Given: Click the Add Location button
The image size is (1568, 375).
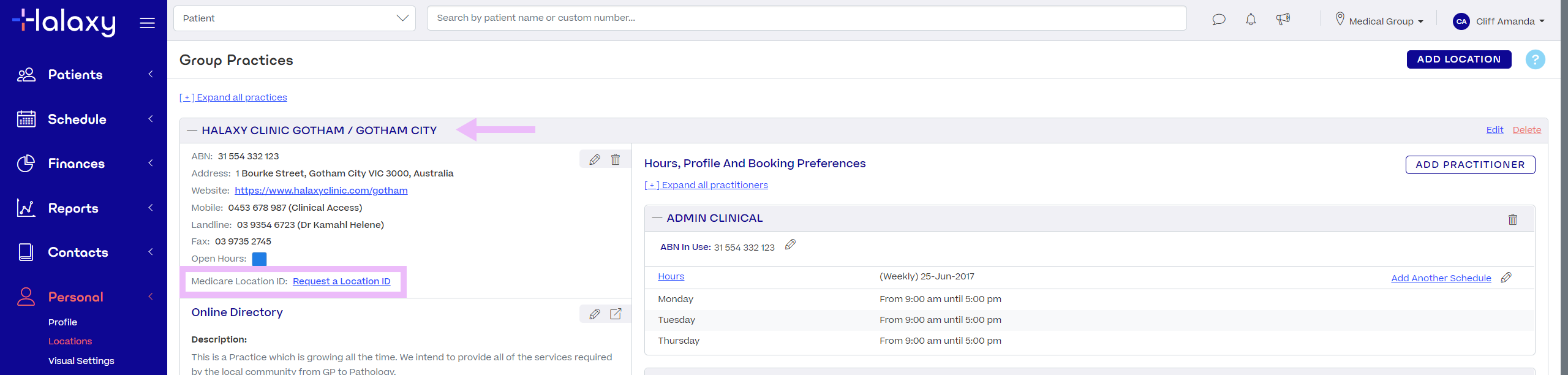Looking at the screenshot, I should click(1459, 59).
